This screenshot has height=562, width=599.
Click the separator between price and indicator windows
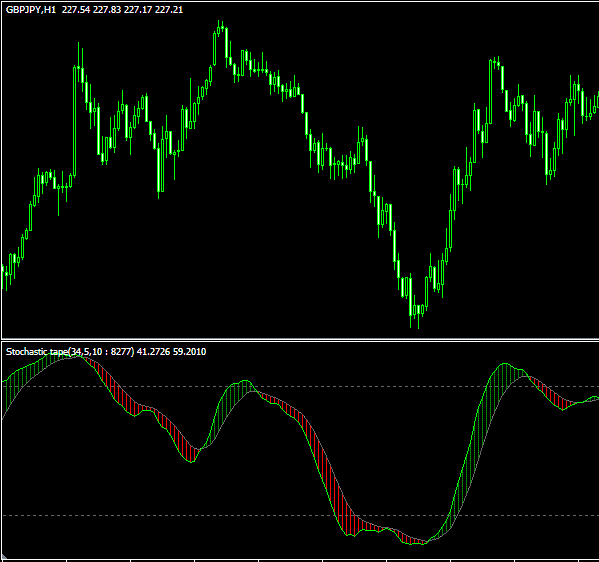click(x=300, y=340)
